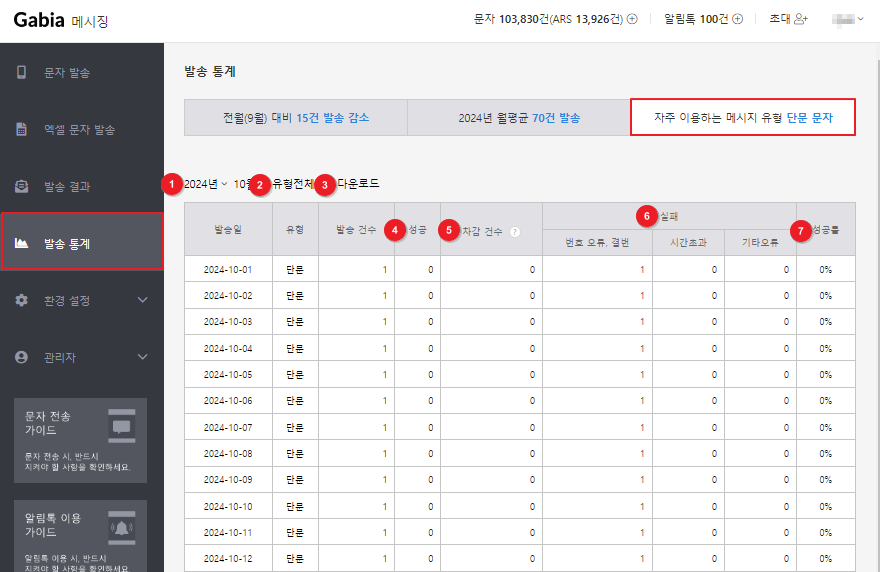Click the message icon in 문자 전송 가이드 card
Viewport: 880px width, 572px height.
121,426
